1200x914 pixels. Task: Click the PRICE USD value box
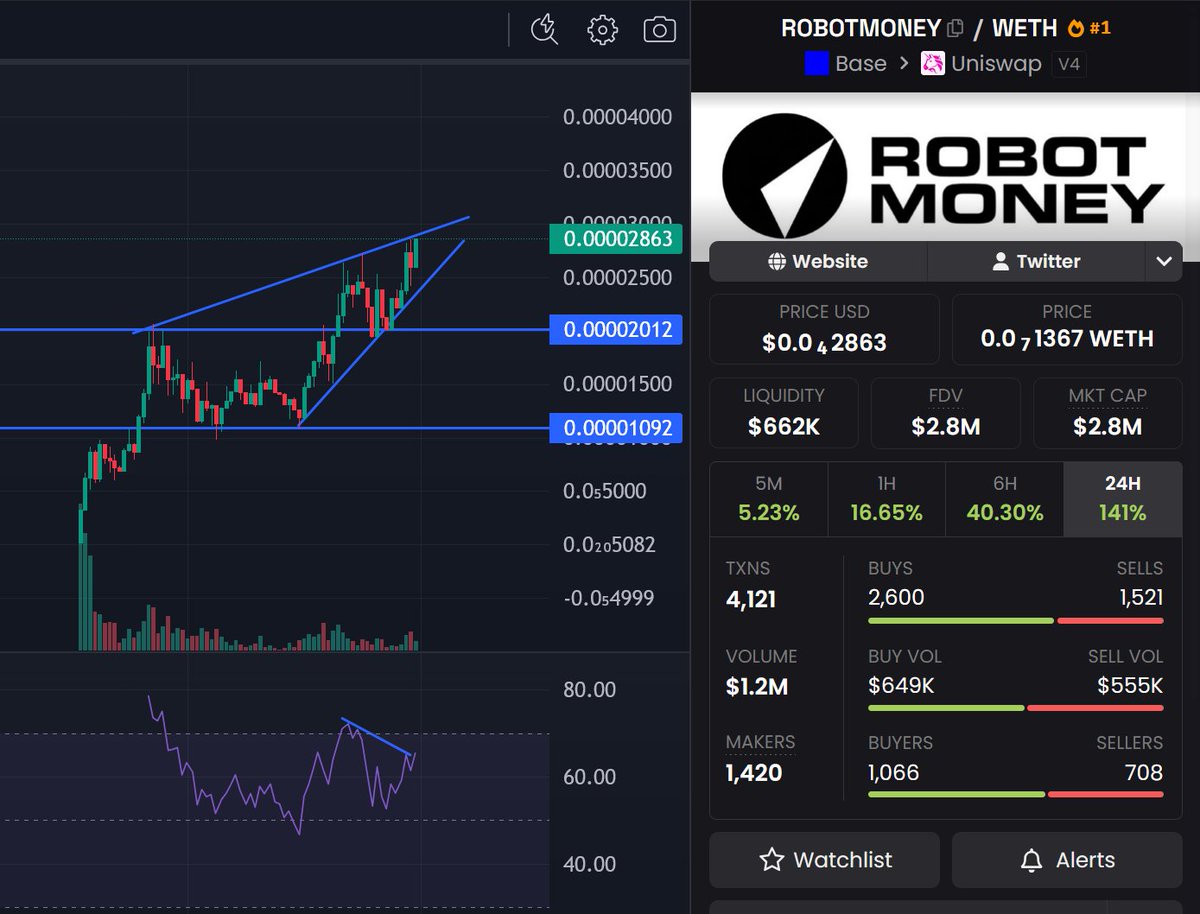[824, 329]
